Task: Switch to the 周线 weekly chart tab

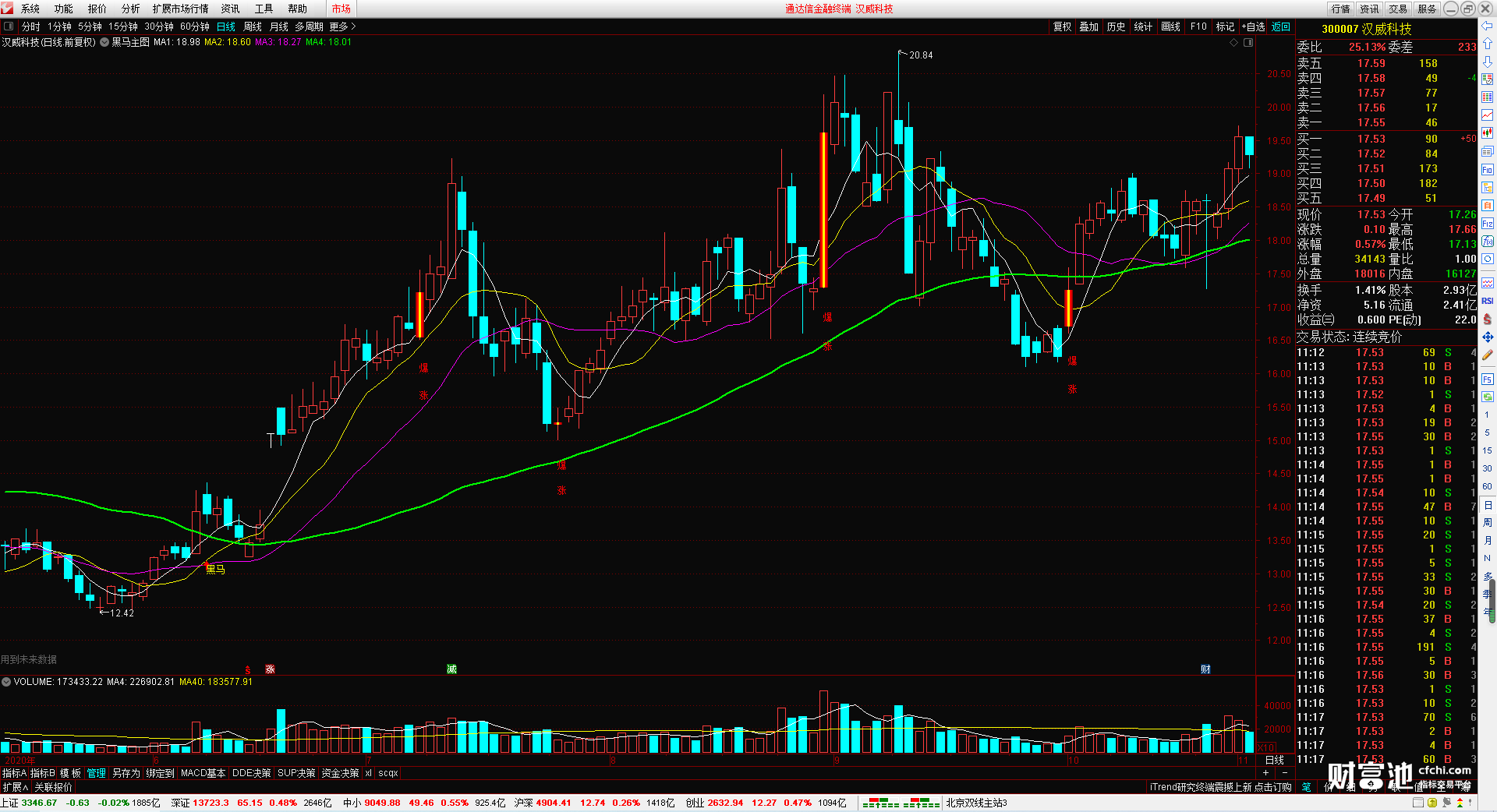Action: pos(253,26)
